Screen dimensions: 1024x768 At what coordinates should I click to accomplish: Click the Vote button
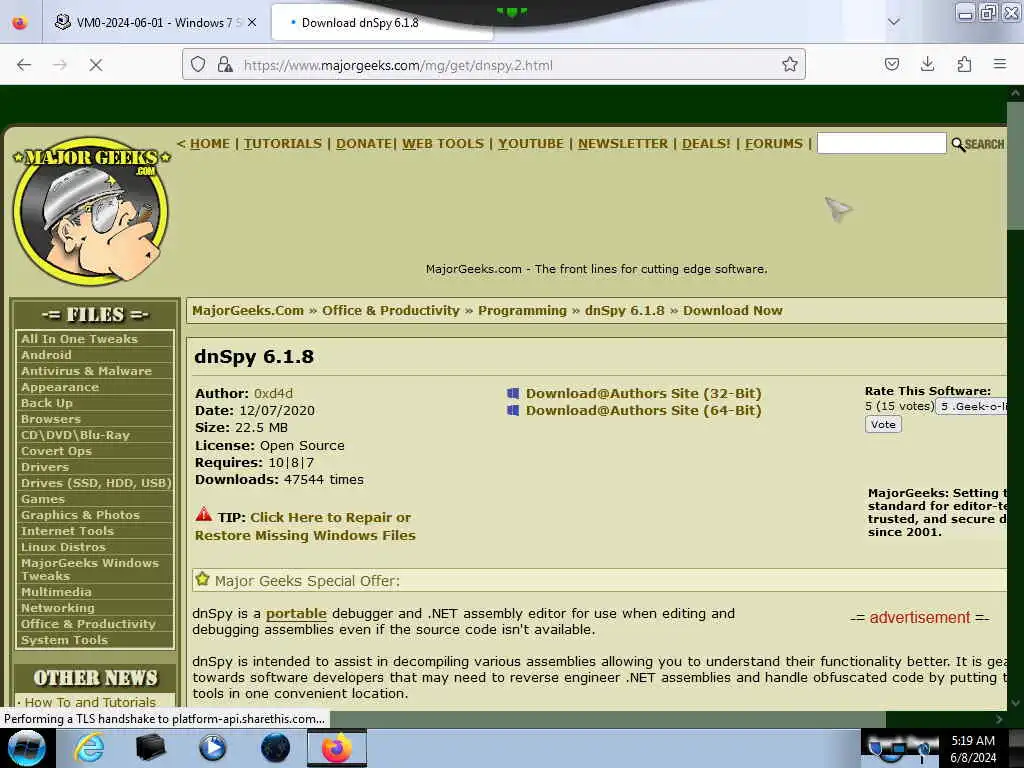click(x=883, y=424)
